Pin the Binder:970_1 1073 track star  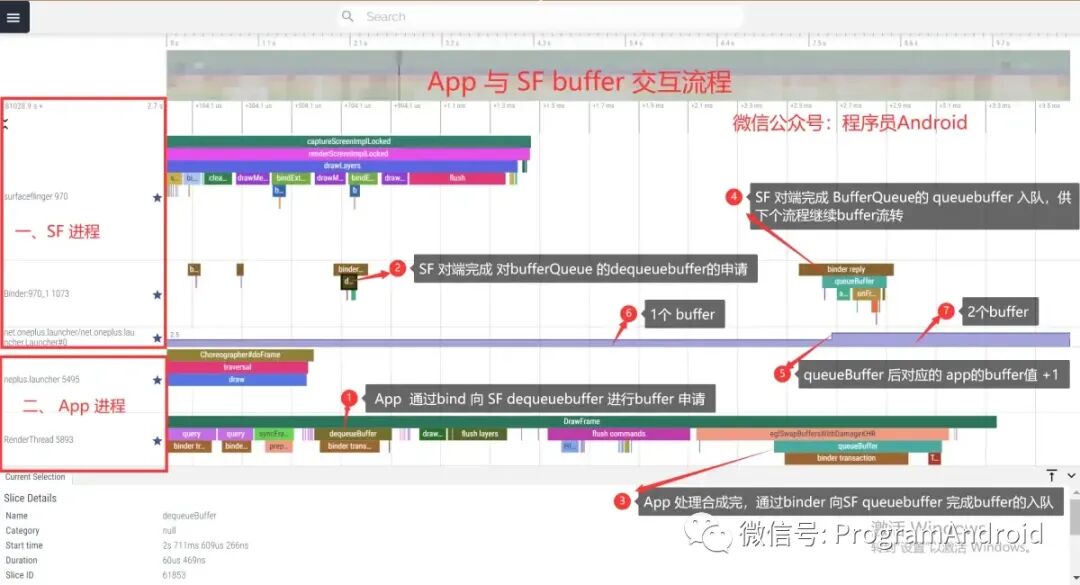point(157,295)
